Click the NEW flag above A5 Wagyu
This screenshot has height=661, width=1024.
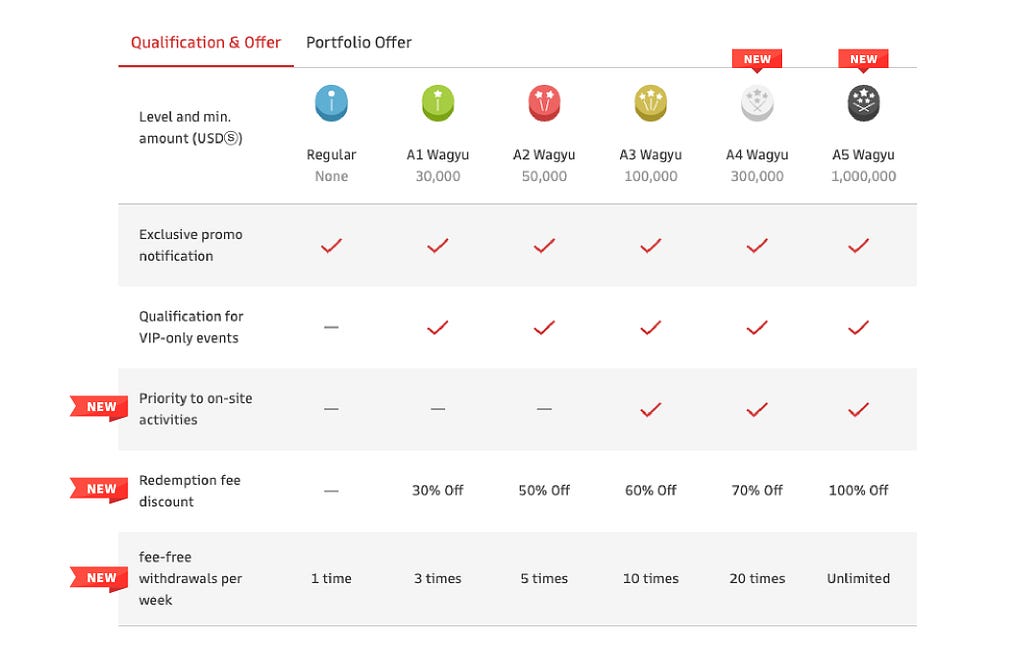(x=863, y=59)
